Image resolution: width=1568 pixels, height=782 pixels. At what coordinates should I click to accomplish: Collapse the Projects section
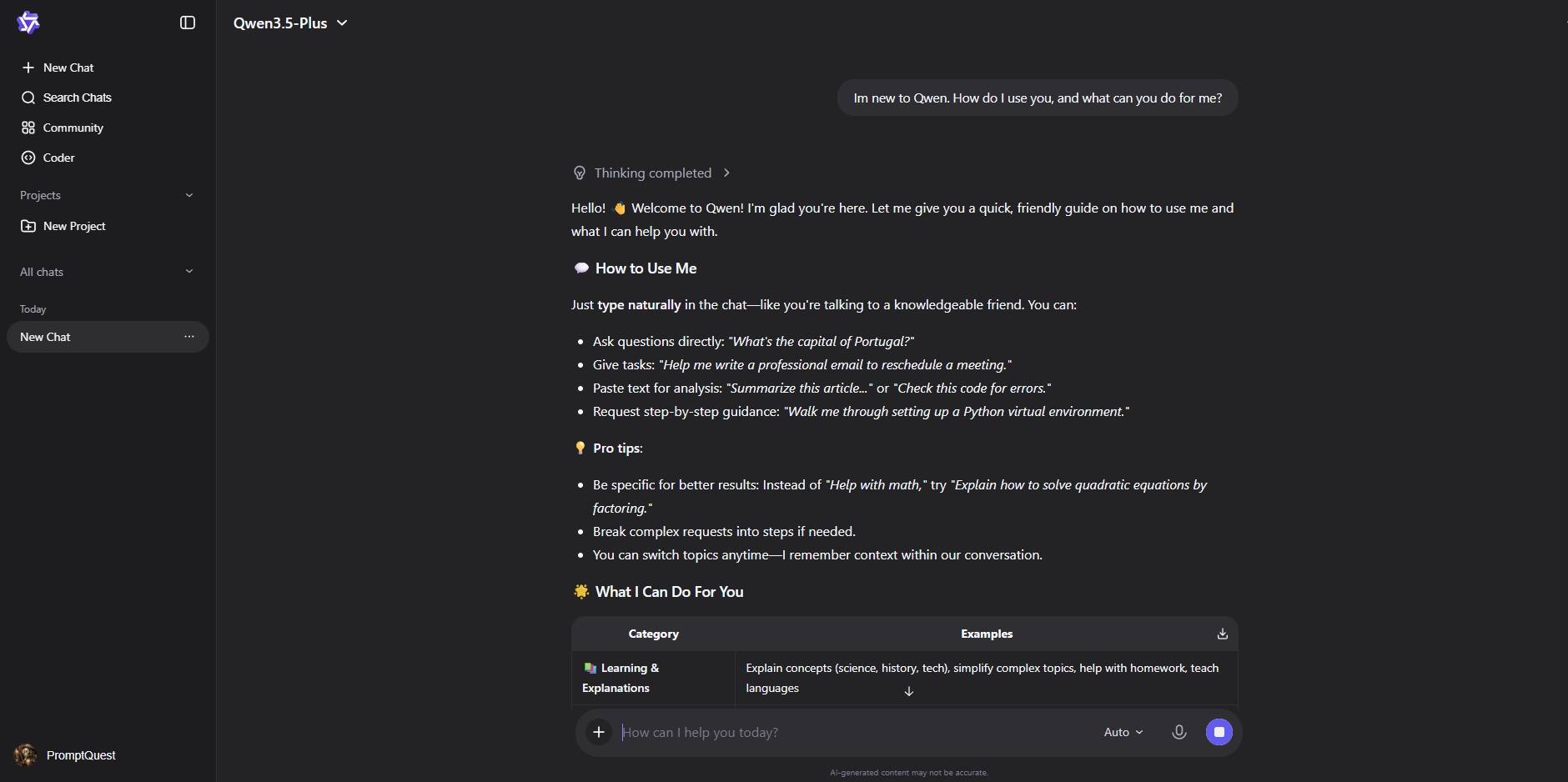coord(189,195)
